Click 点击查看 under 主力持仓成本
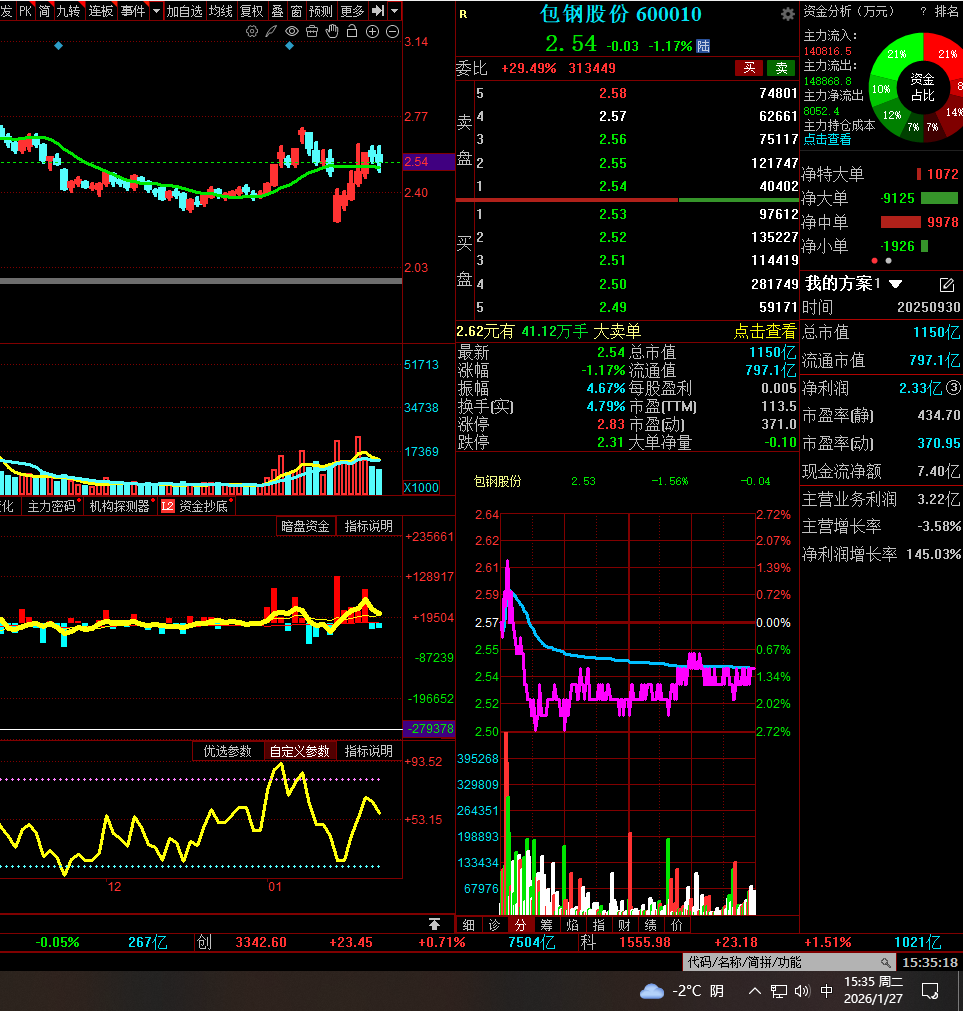 (827, 139)
